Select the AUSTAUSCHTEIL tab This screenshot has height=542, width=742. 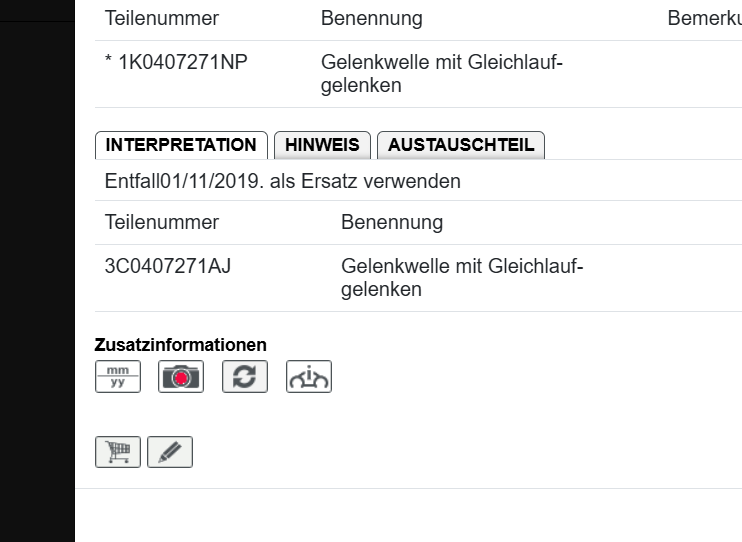coord(460,145)
